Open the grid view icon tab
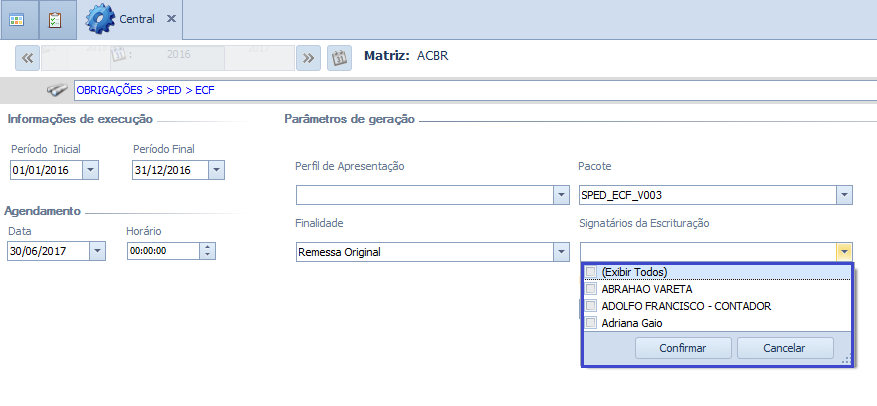 pyautogui.click(x=17, y=19)
